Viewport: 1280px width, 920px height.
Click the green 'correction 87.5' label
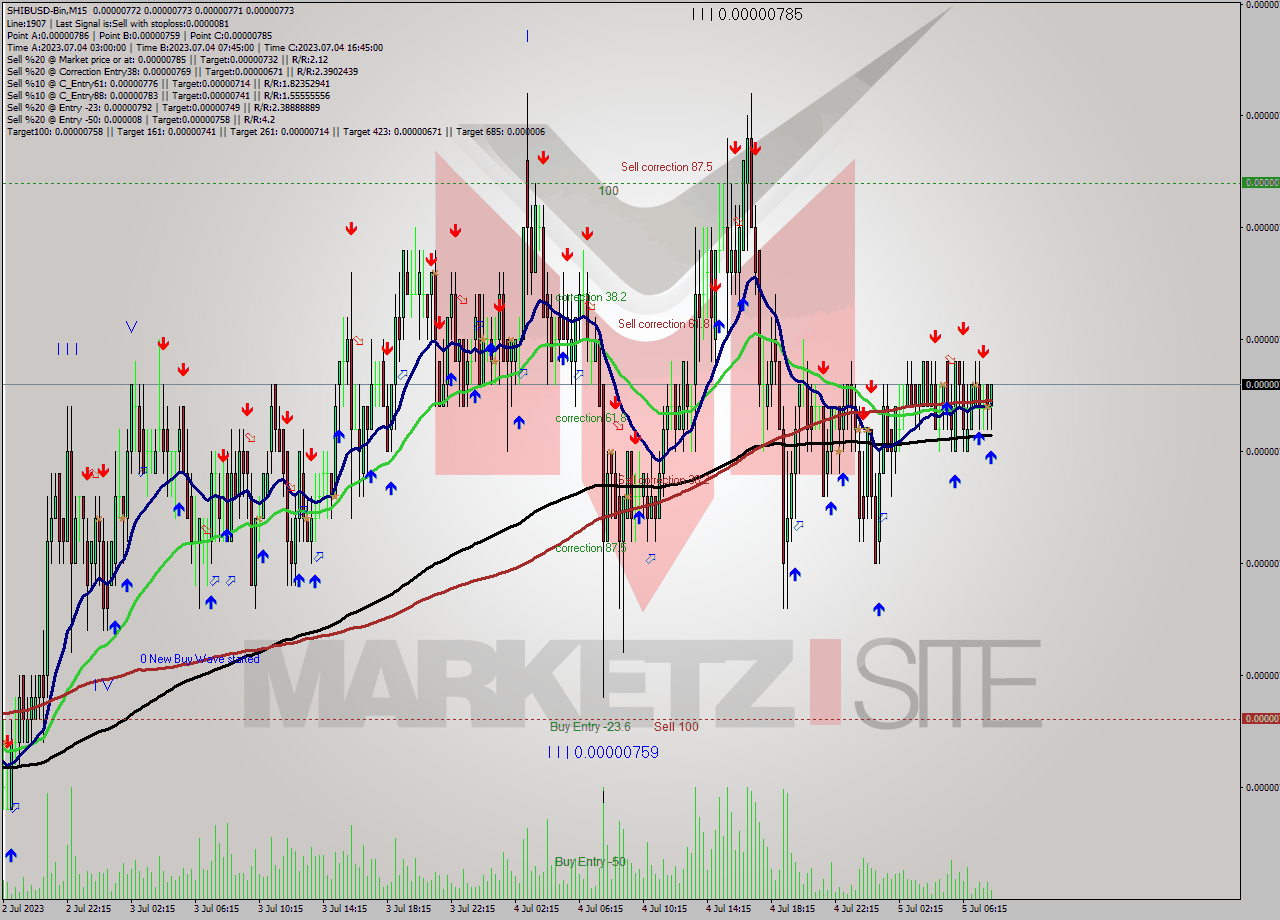click(x=591, y=548)
